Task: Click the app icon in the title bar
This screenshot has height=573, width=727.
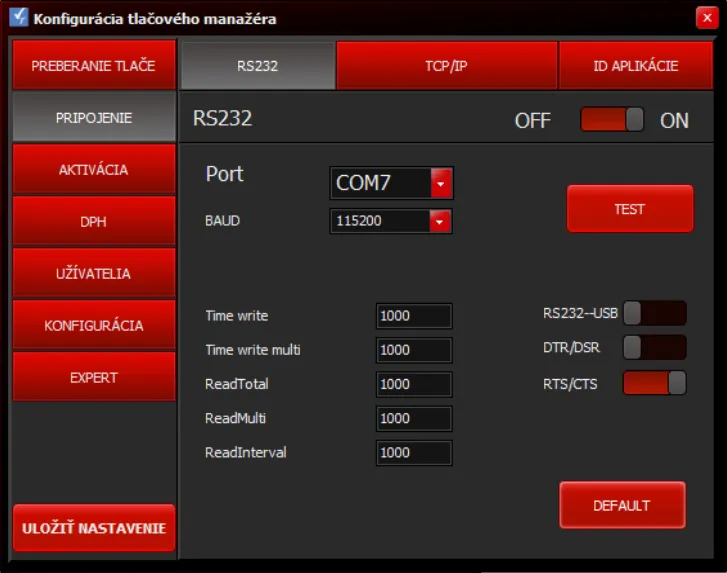Action: click(19, 18)
